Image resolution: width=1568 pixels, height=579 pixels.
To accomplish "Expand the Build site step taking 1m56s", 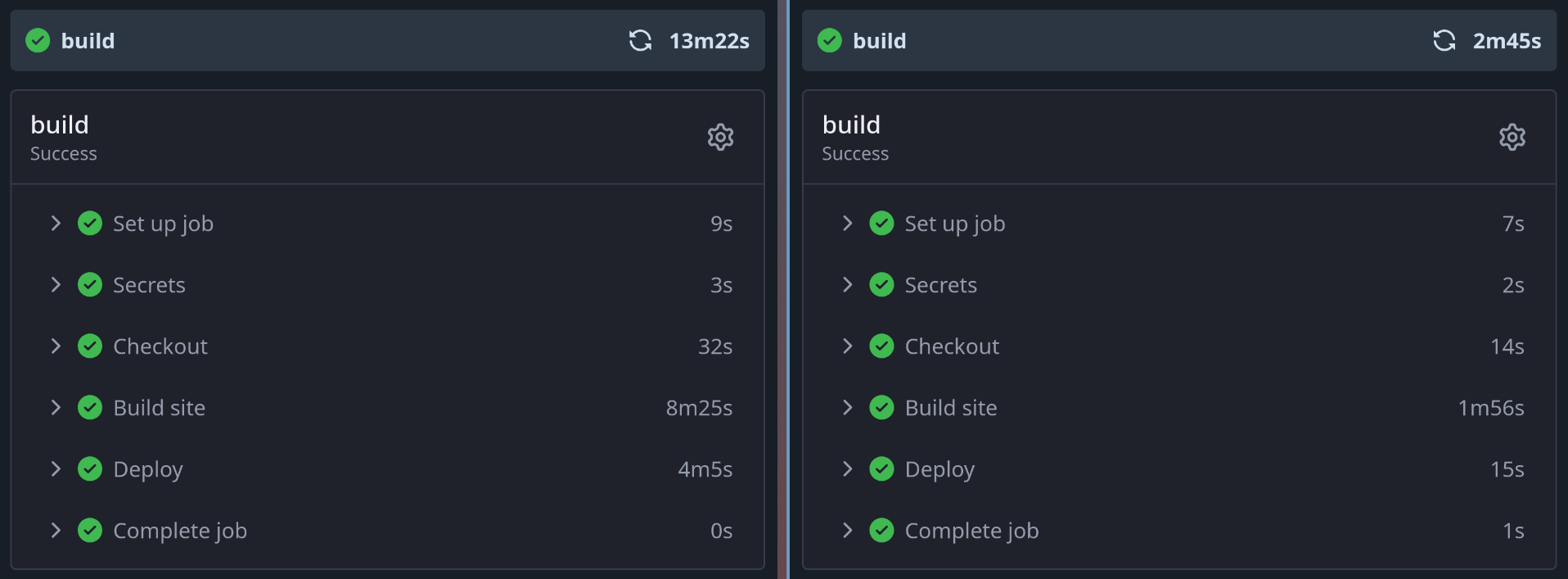I will point(847,408).
